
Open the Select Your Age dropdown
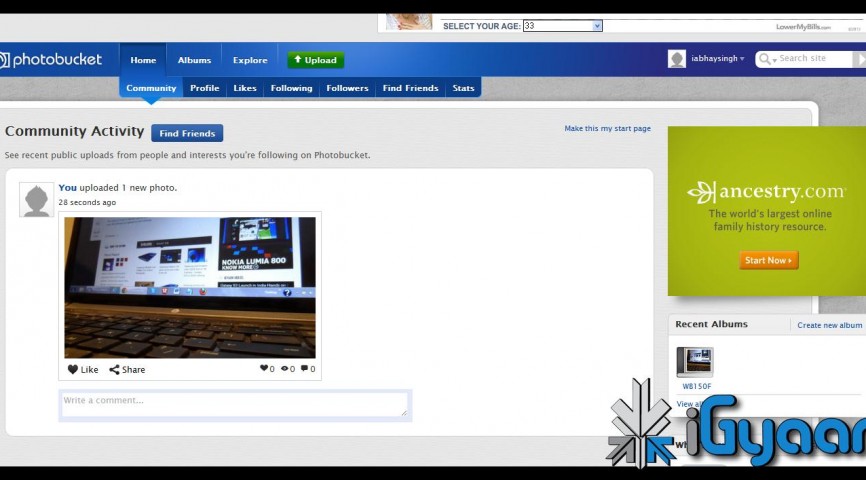point(597,26)
